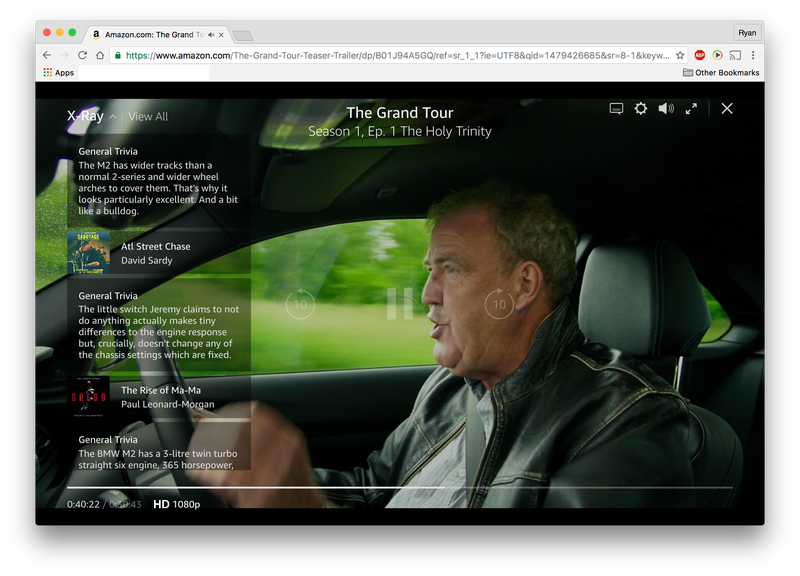Pause the video playback
Screen dimensions: 800x576
tap(399, 304)
